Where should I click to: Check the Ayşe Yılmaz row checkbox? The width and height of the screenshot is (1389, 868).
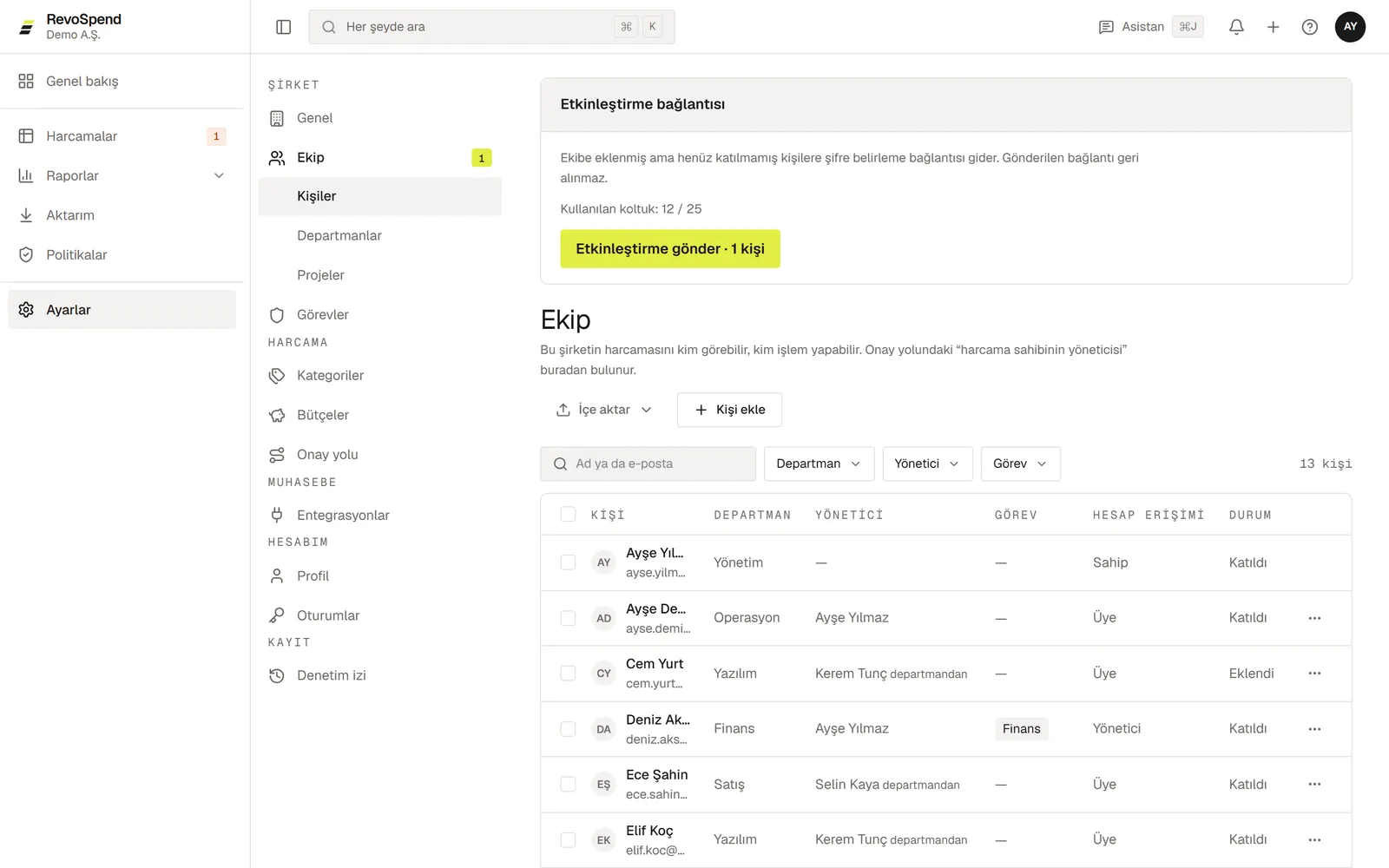click(568, 562)
